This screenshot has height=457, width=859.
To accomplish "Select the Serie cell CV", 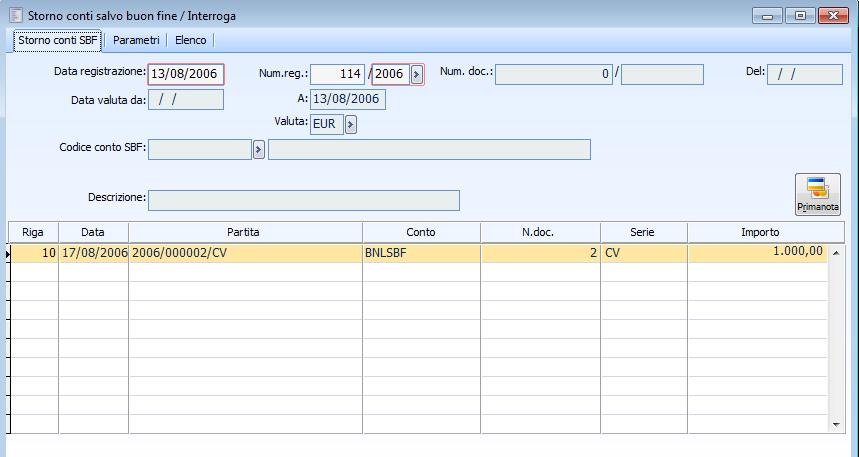I will (644, 253).
